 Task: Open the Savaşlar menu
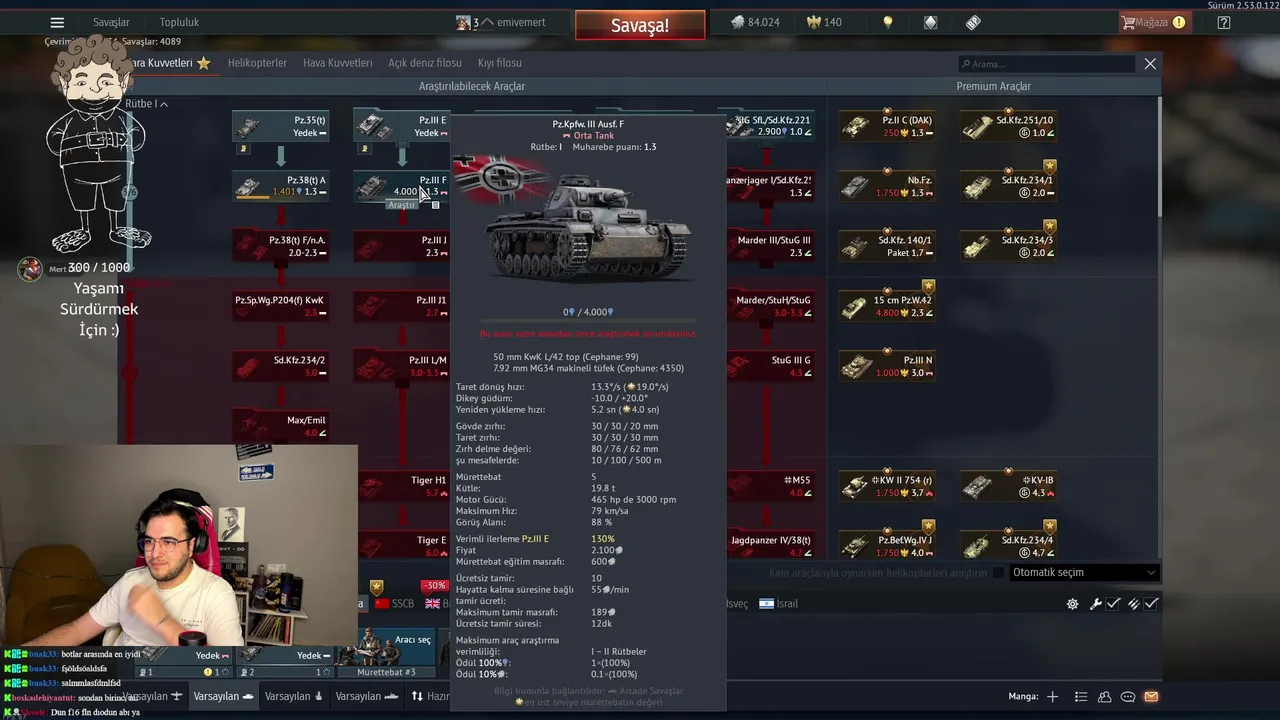click(x=111, y=22)
